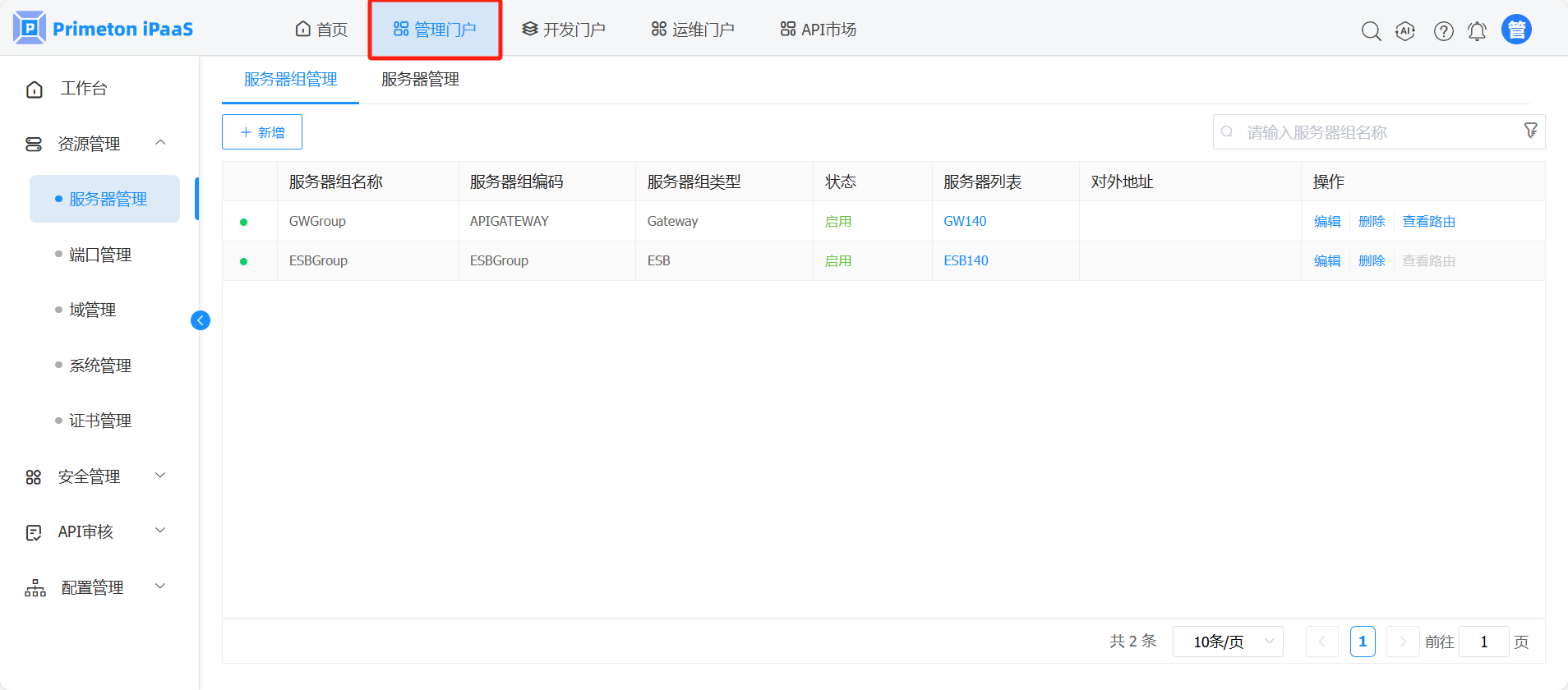Click 编辑 for the ESBGroup row
1568x690 pixels.
click(1326, 260)
